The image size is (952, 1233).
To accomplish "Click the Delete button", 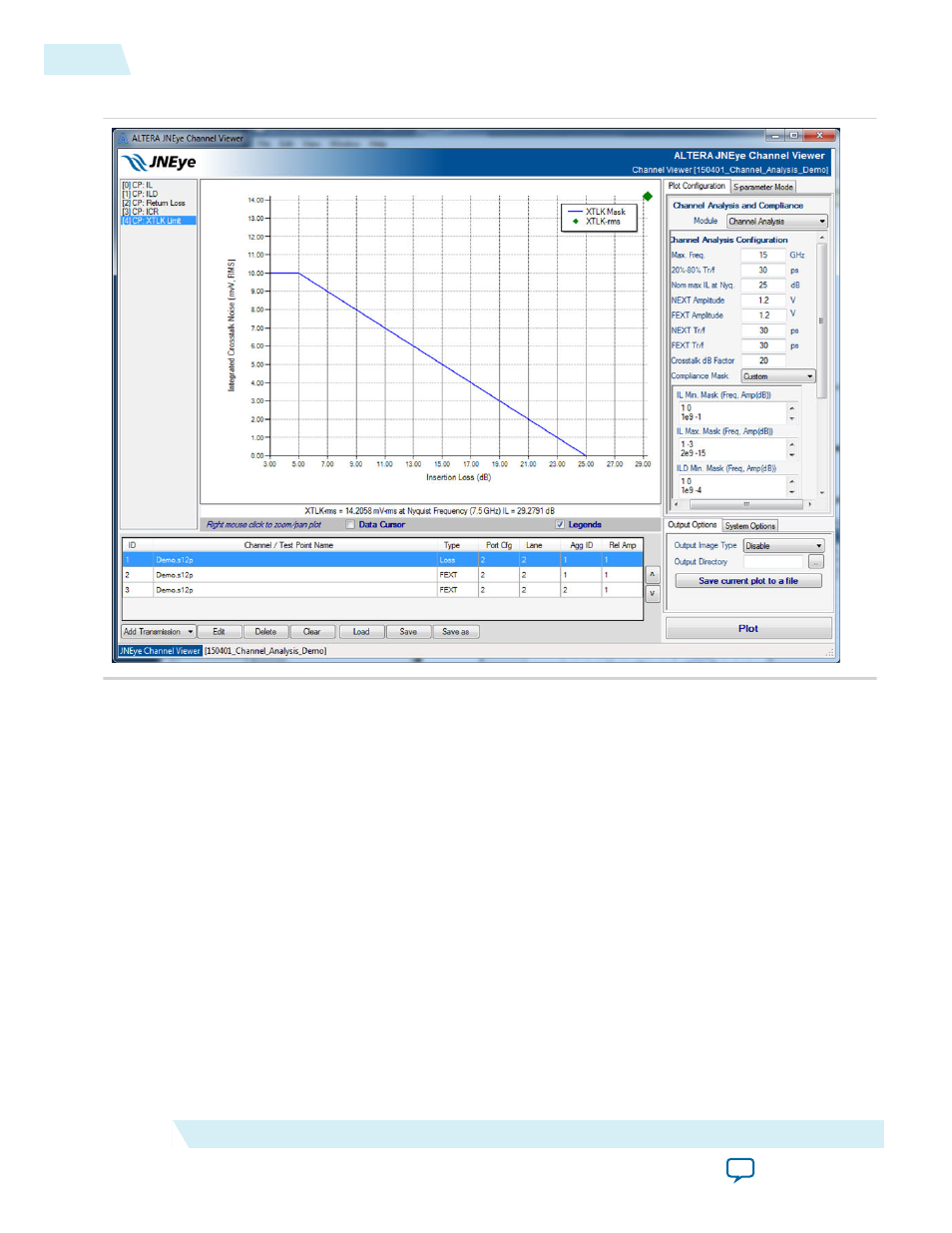I will pos(265,632).
